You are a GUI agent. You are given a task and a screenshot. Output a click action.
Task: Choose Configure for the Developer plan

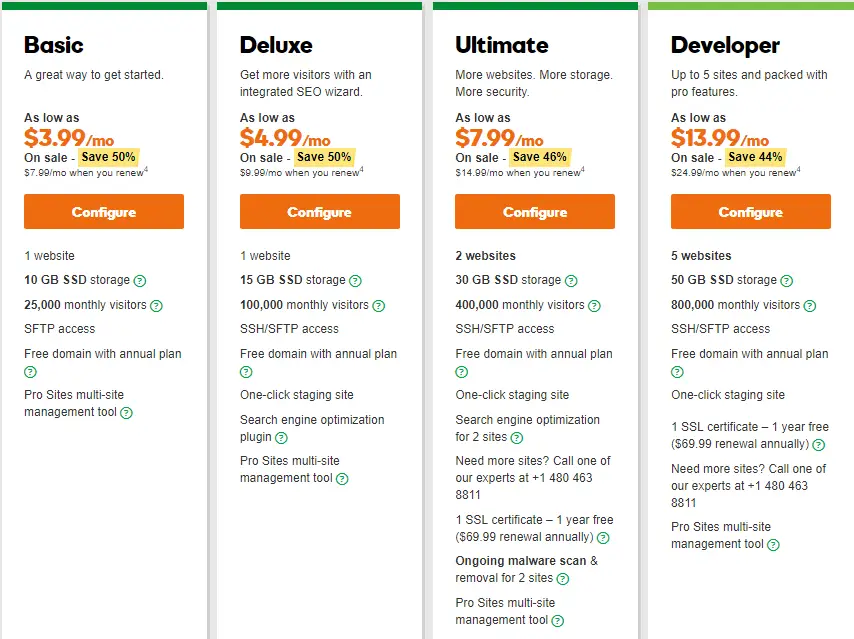point(751,211)
